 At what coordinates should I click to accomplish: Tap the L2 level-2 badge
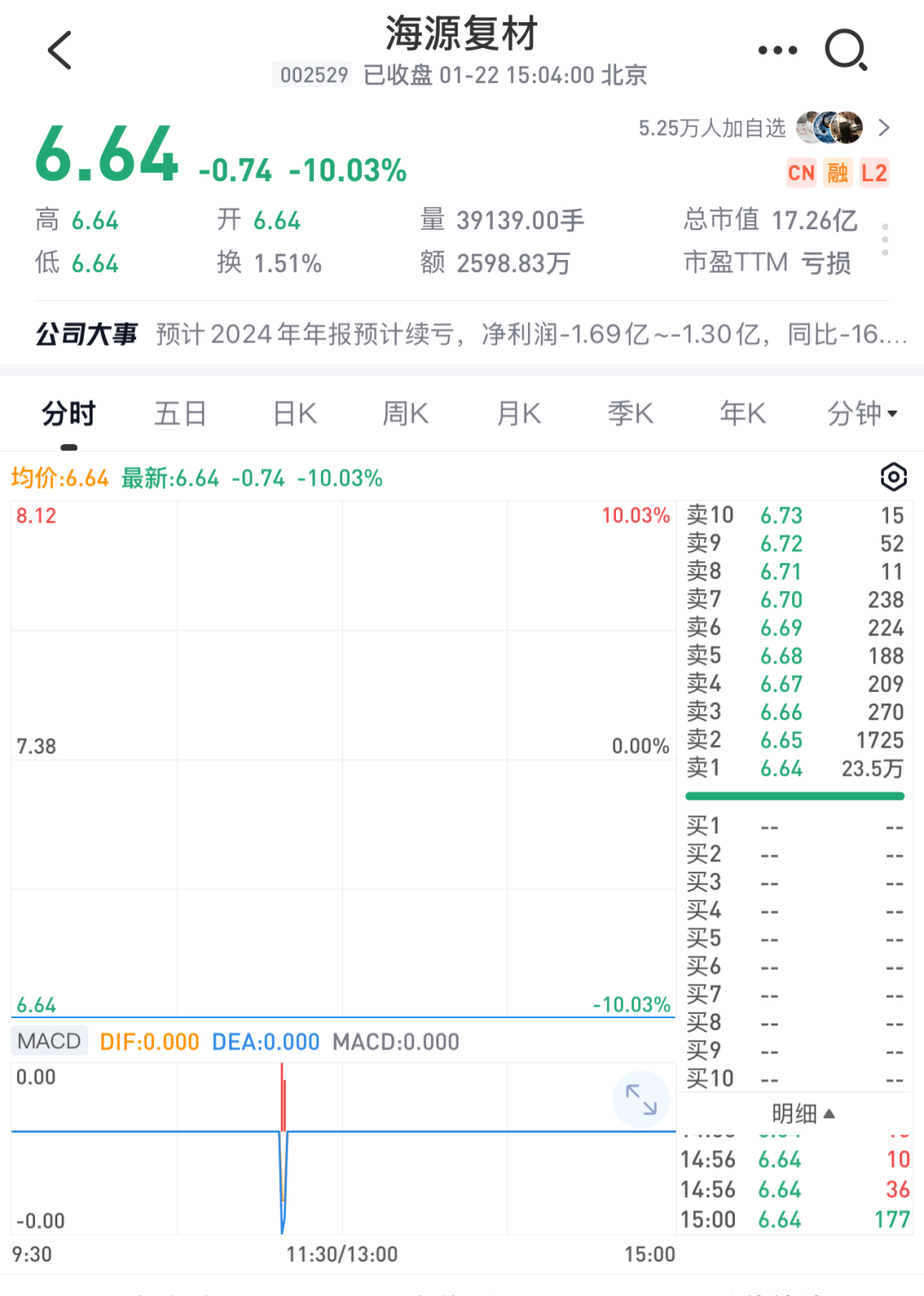pyautogui.click(x=874, y=173)
